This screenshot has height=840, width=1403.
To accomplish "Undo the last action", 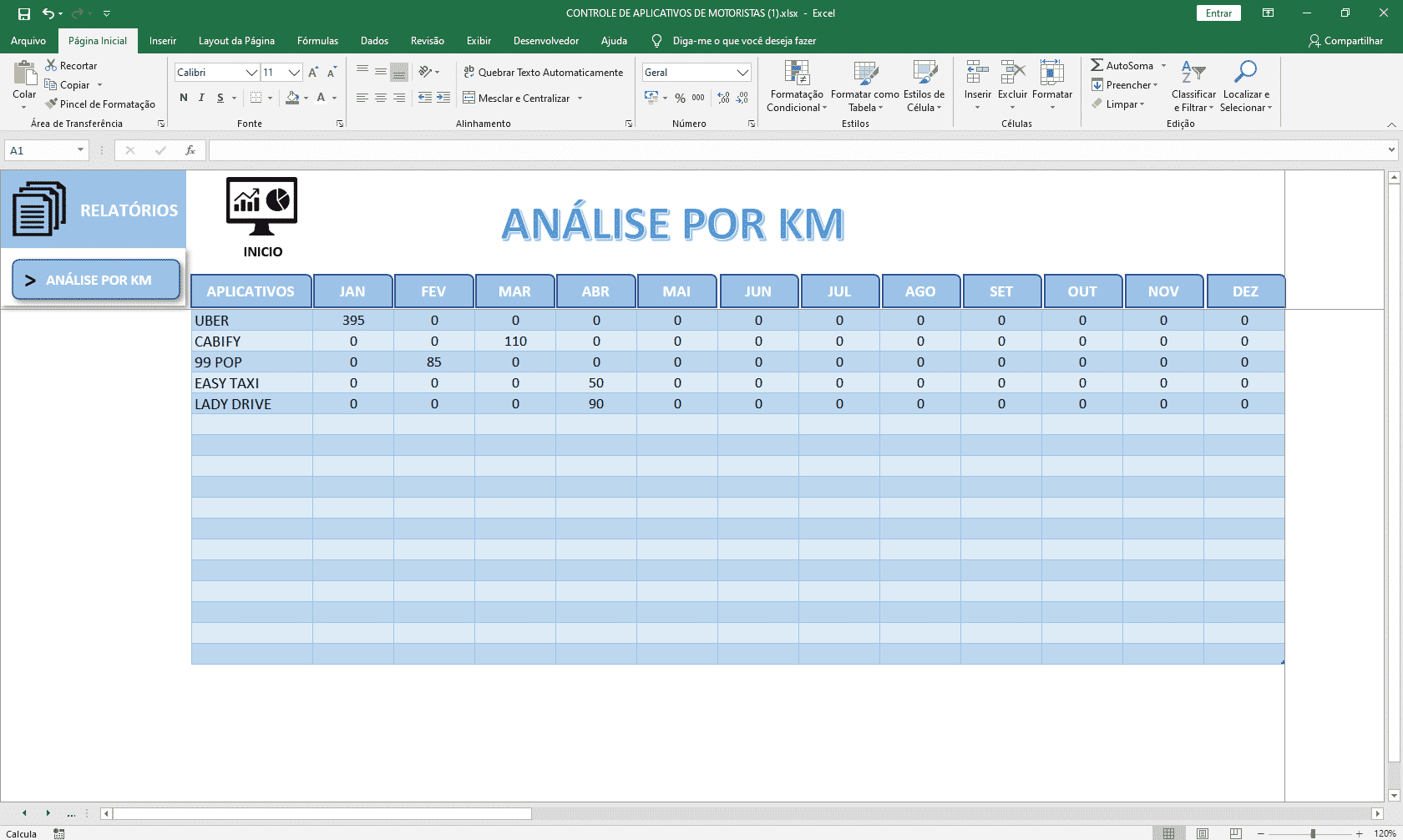I will (48, 13).
